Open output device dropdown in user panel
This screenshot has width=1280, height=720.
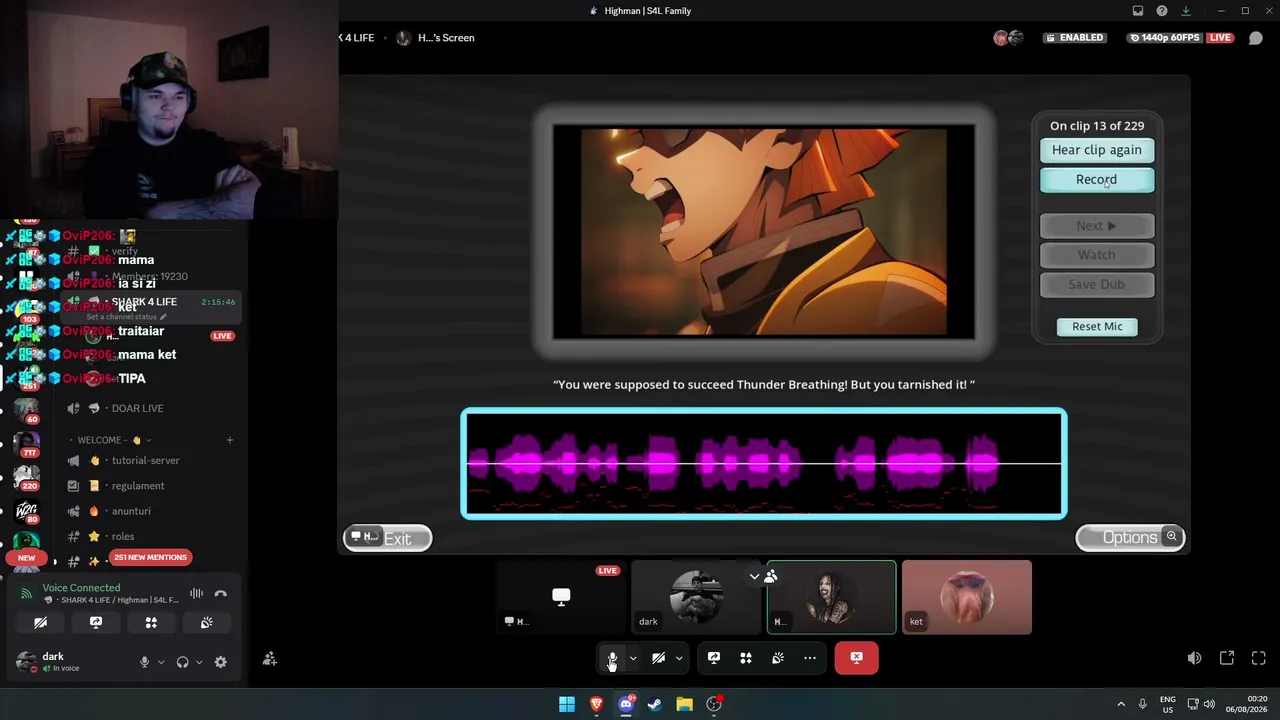tap(198, 662)
